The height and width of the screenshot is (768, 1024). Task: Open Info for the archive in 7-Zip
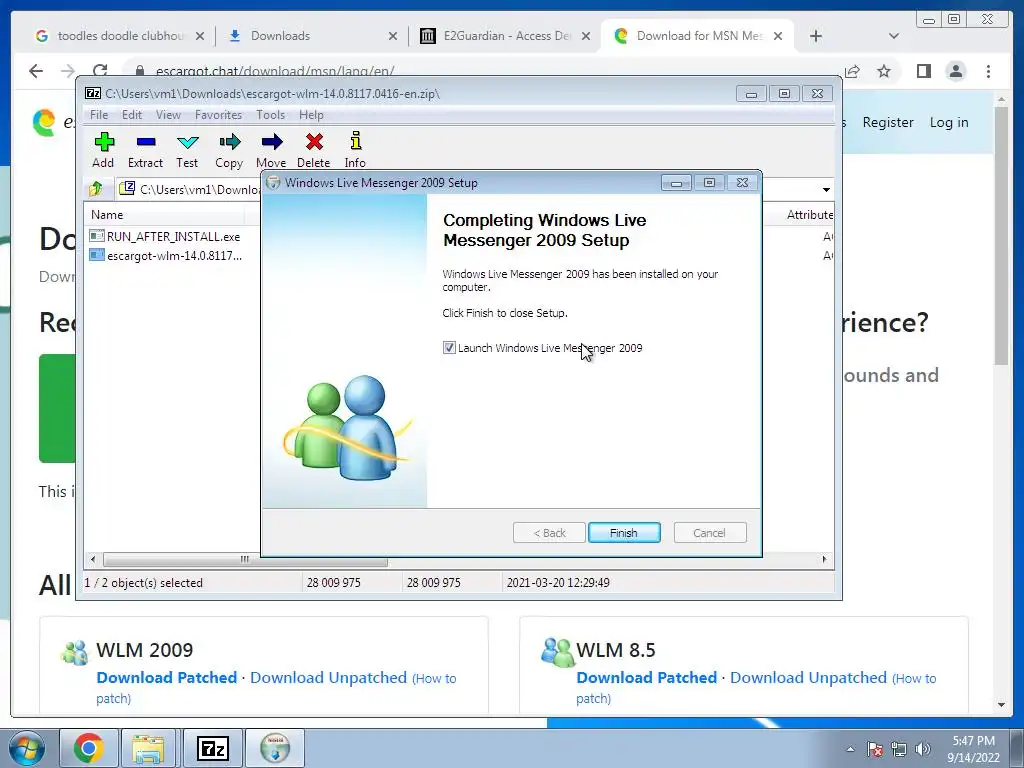[355, 142]
